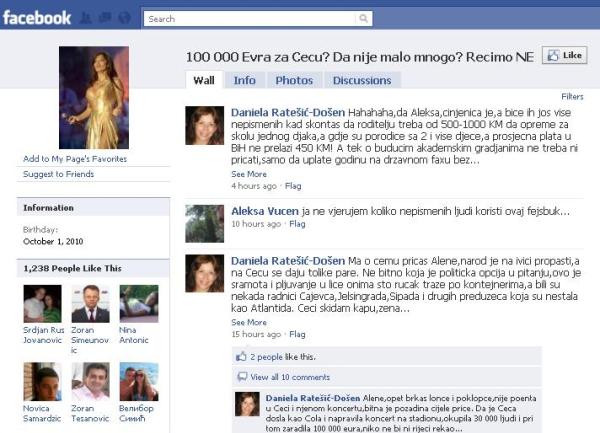Click the 10 hours ago timestamp
Viewport: 600px width, 433px height.
pyautogui.click(x=256, y=224)
